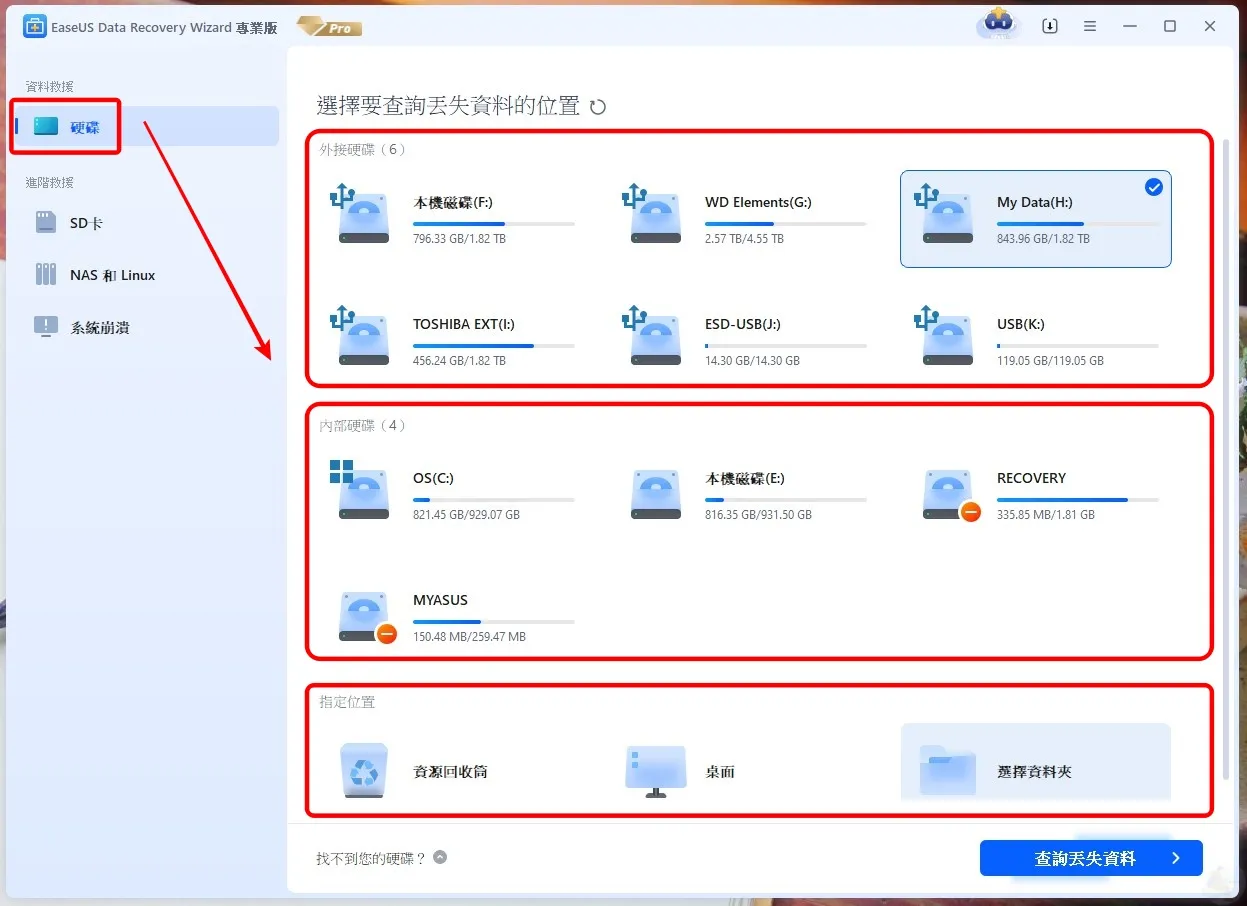This screenshot has height=906, width=1247.
Task: Click the text 843.96 GB/1.82 TB
Action: (1043, 239)
